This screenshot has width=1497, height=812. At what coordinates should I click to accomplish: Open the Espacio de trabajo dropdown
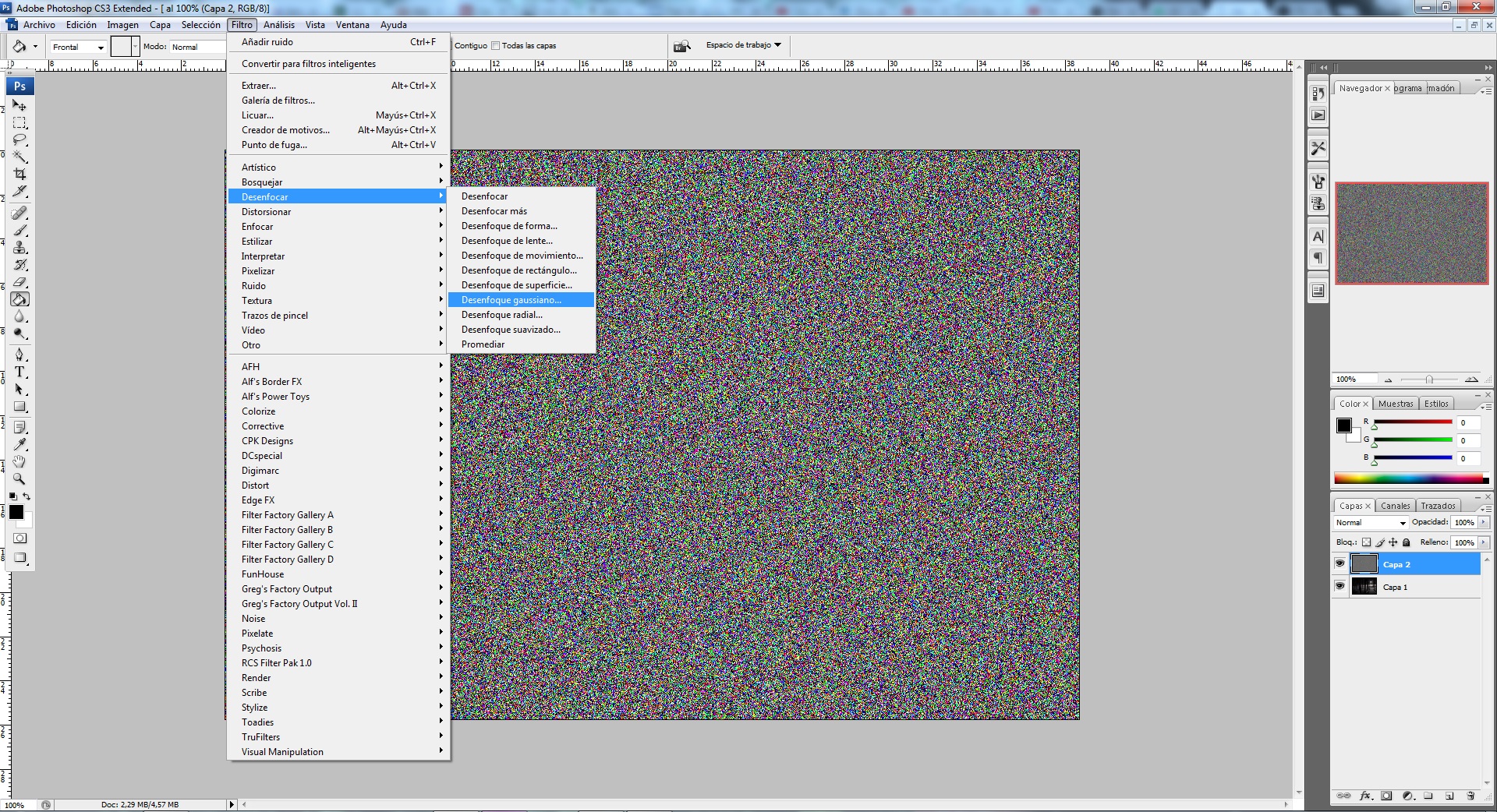click(743, 45)
